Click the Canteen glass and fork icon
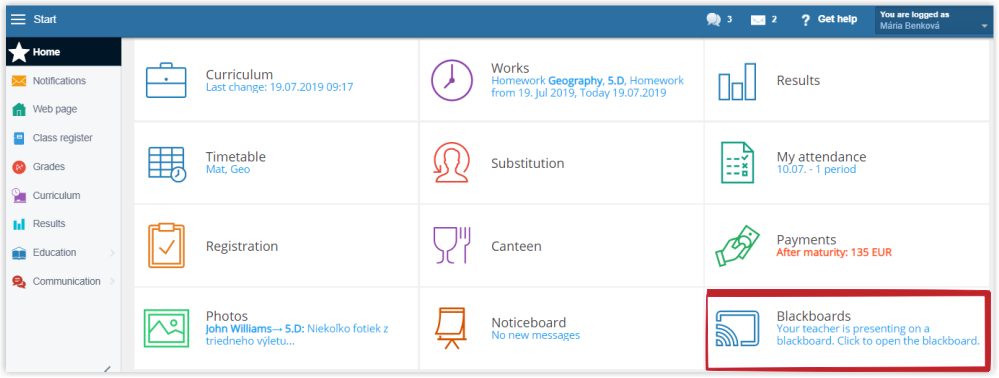This screenshot has height=378, width=999. click(452, 245)
